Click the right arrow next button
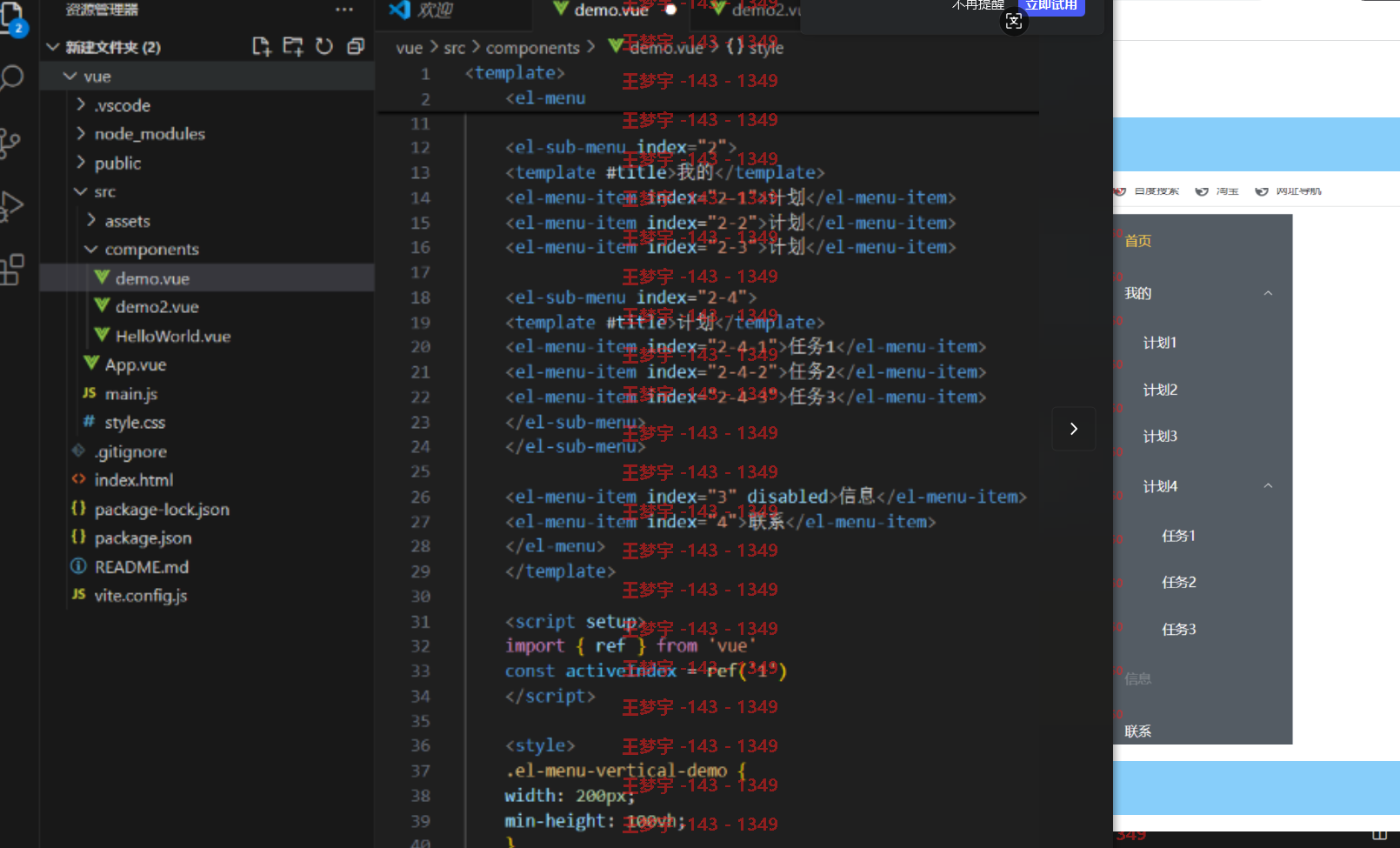The height and width of the screenshot is (848, 1400). click(1074, 429)
